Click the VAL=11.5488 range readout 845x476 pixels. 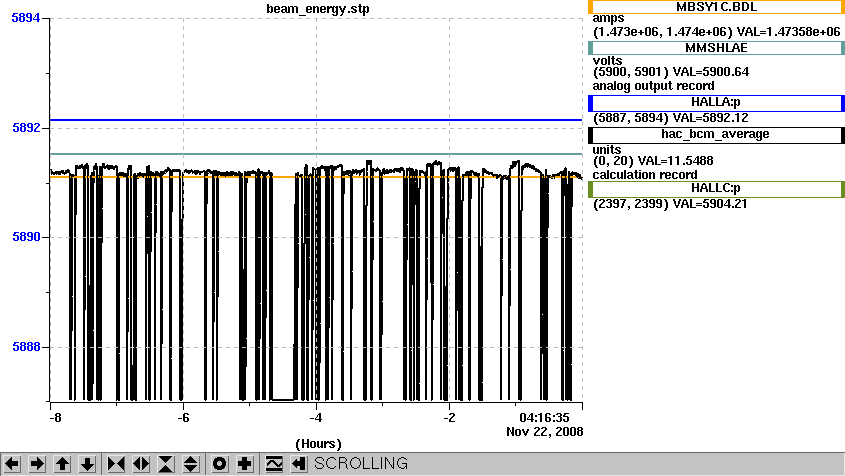coord(653,161)
